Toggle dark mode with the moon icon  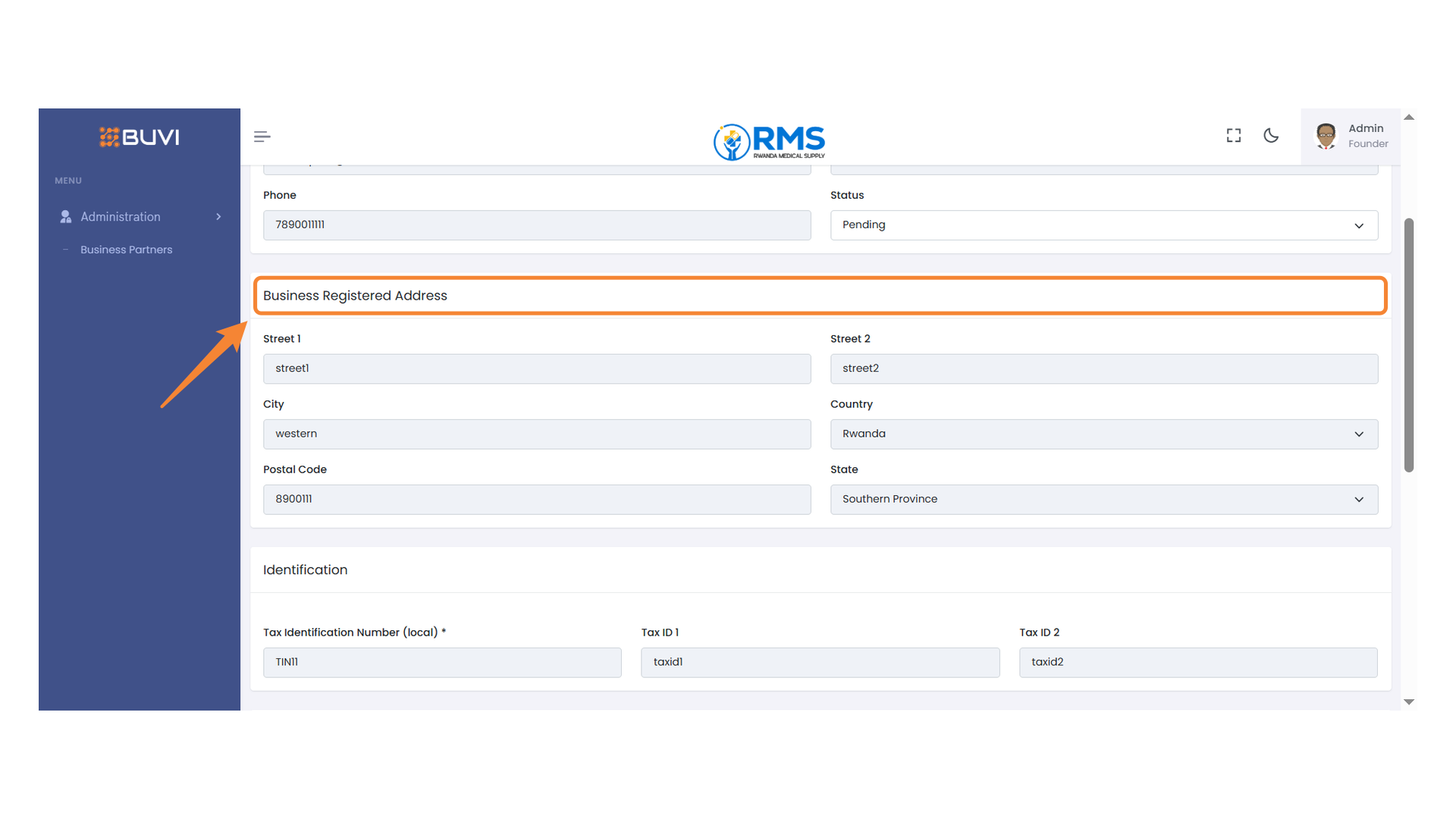(x=1271, y=135)
